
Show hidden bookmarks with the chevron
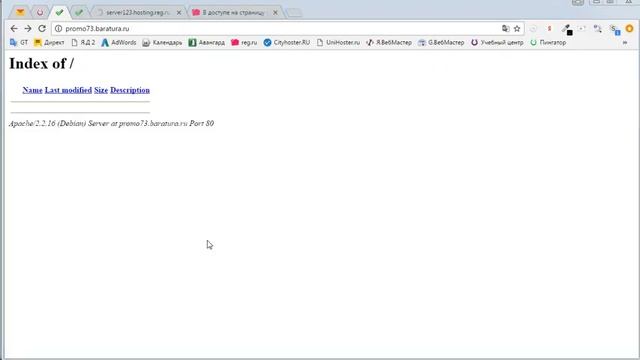point(625,42)
